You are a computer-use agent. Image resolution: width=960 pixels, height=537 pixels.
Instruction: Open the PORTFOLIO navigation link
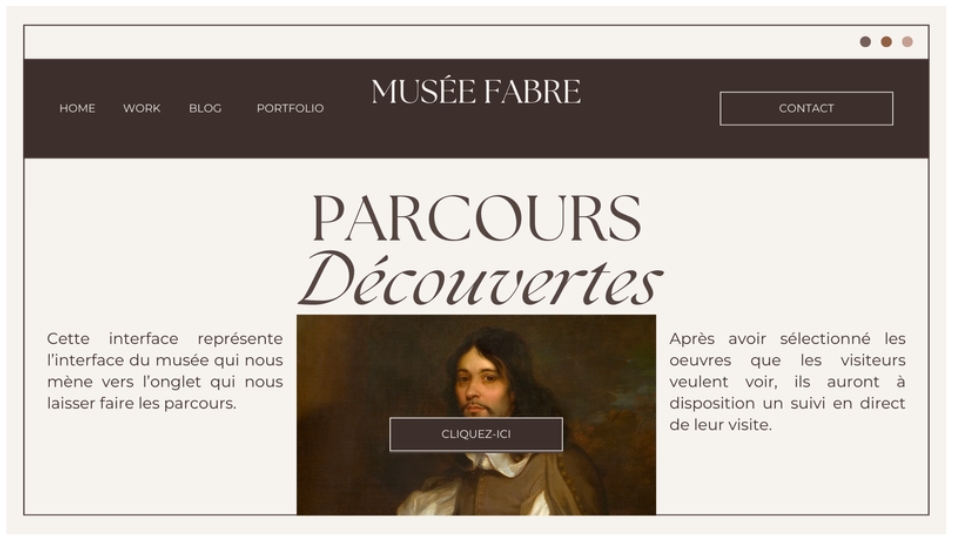[290, 108]
